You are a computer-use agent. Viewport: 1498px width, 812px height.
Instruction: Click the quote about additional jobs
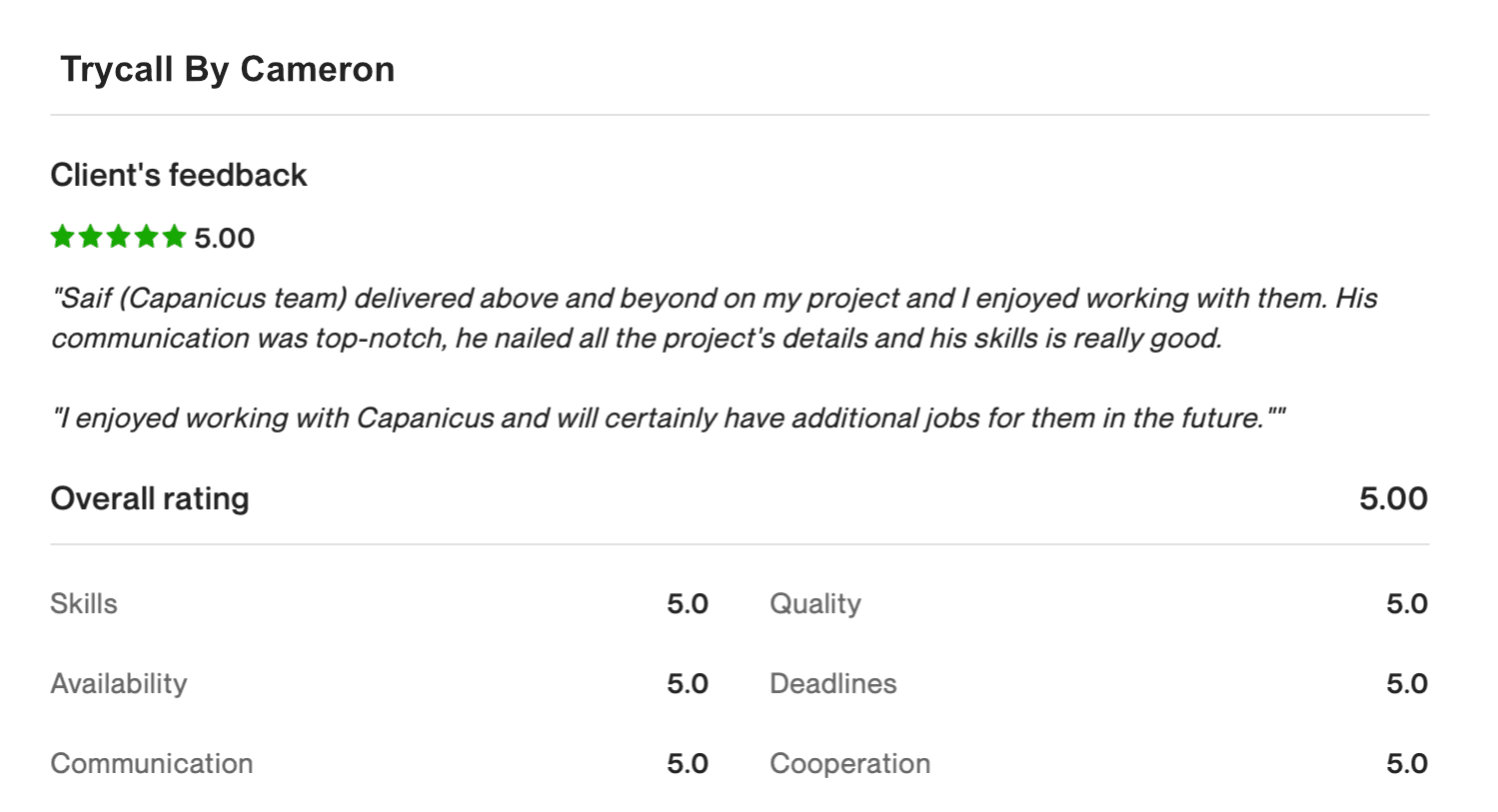click(x=669, y=417)
